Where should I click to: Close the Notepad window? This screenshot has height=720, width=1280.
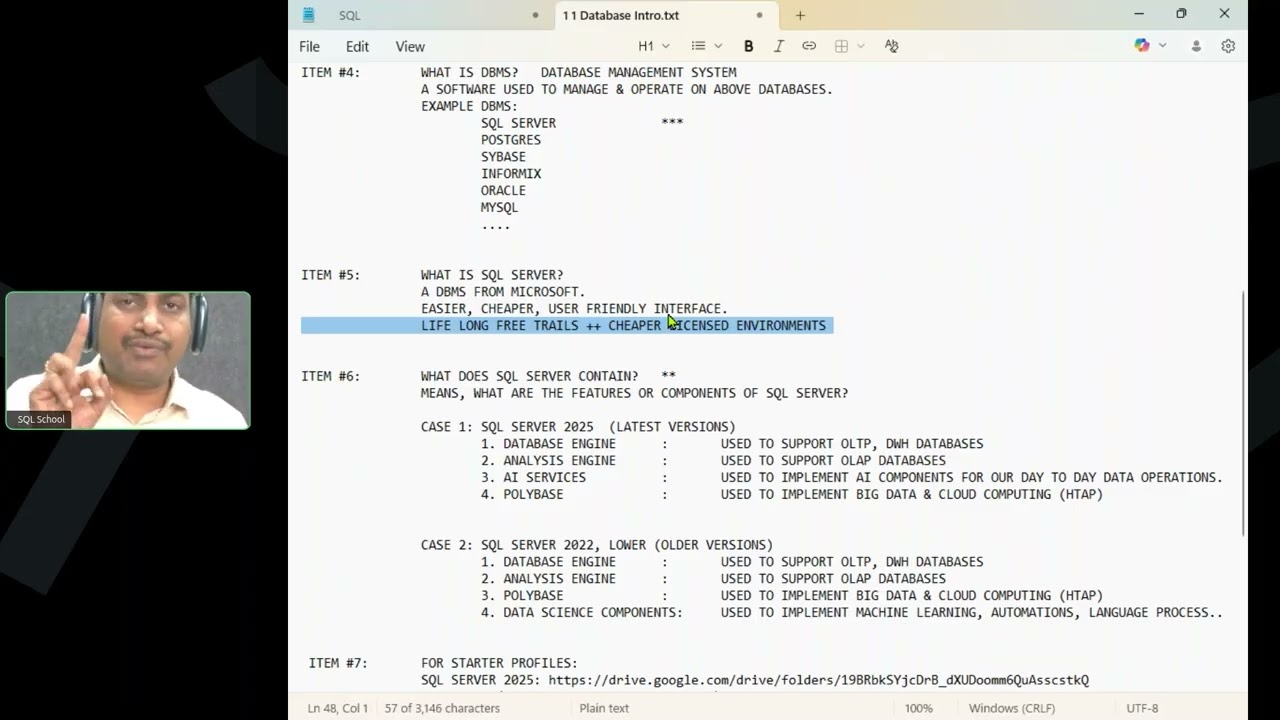tap(1224, 14)
